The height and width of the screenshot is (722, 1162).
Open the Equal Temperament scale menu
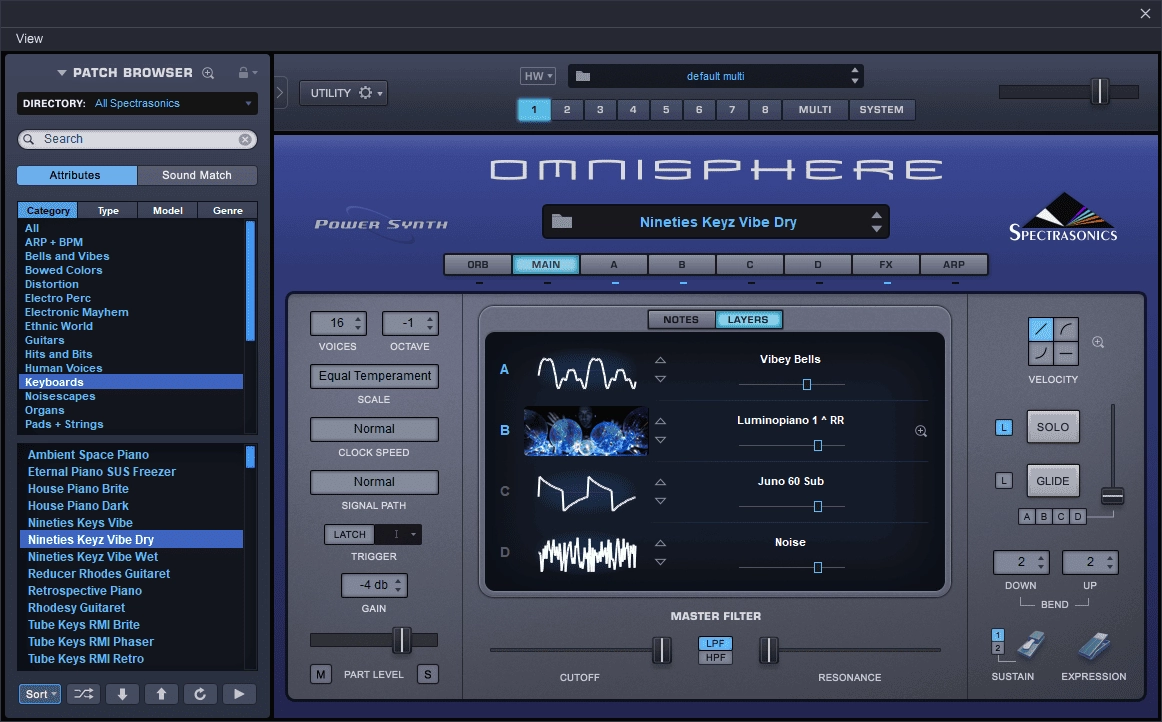click(374, 376)
